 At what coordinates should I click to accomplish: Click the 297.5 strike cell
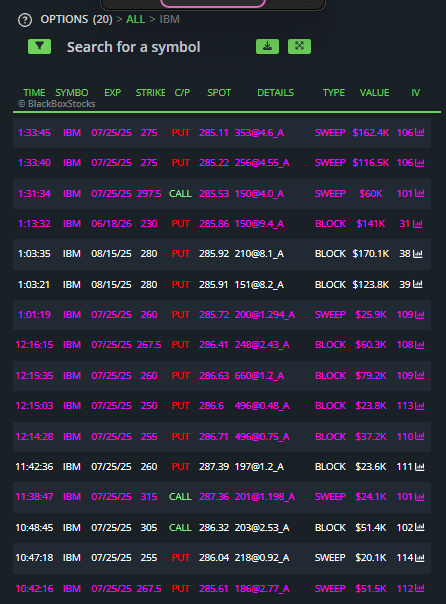tap(149, 193)
